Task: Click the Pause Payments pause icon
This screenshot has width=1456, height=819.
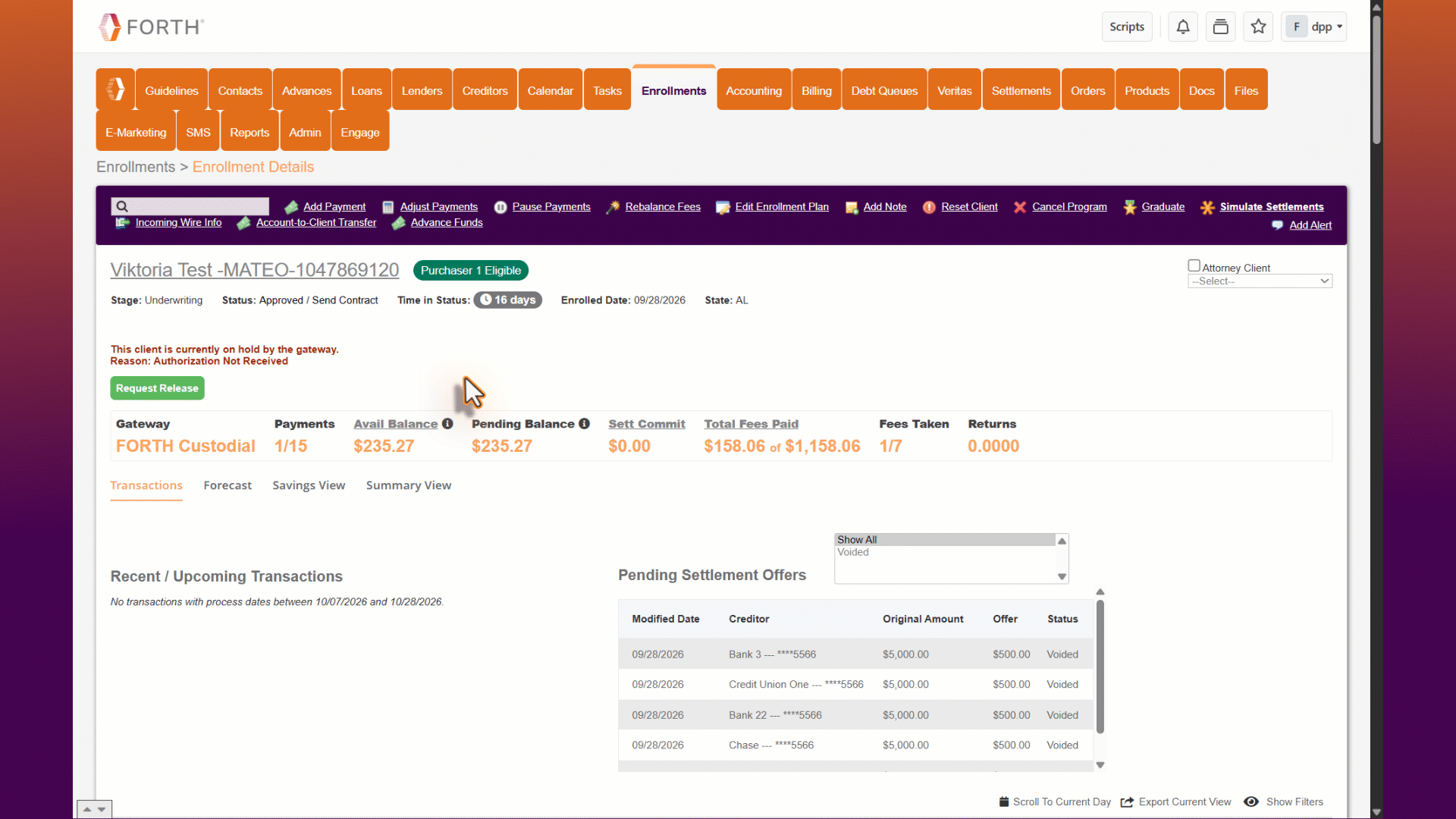Action: 500,207
